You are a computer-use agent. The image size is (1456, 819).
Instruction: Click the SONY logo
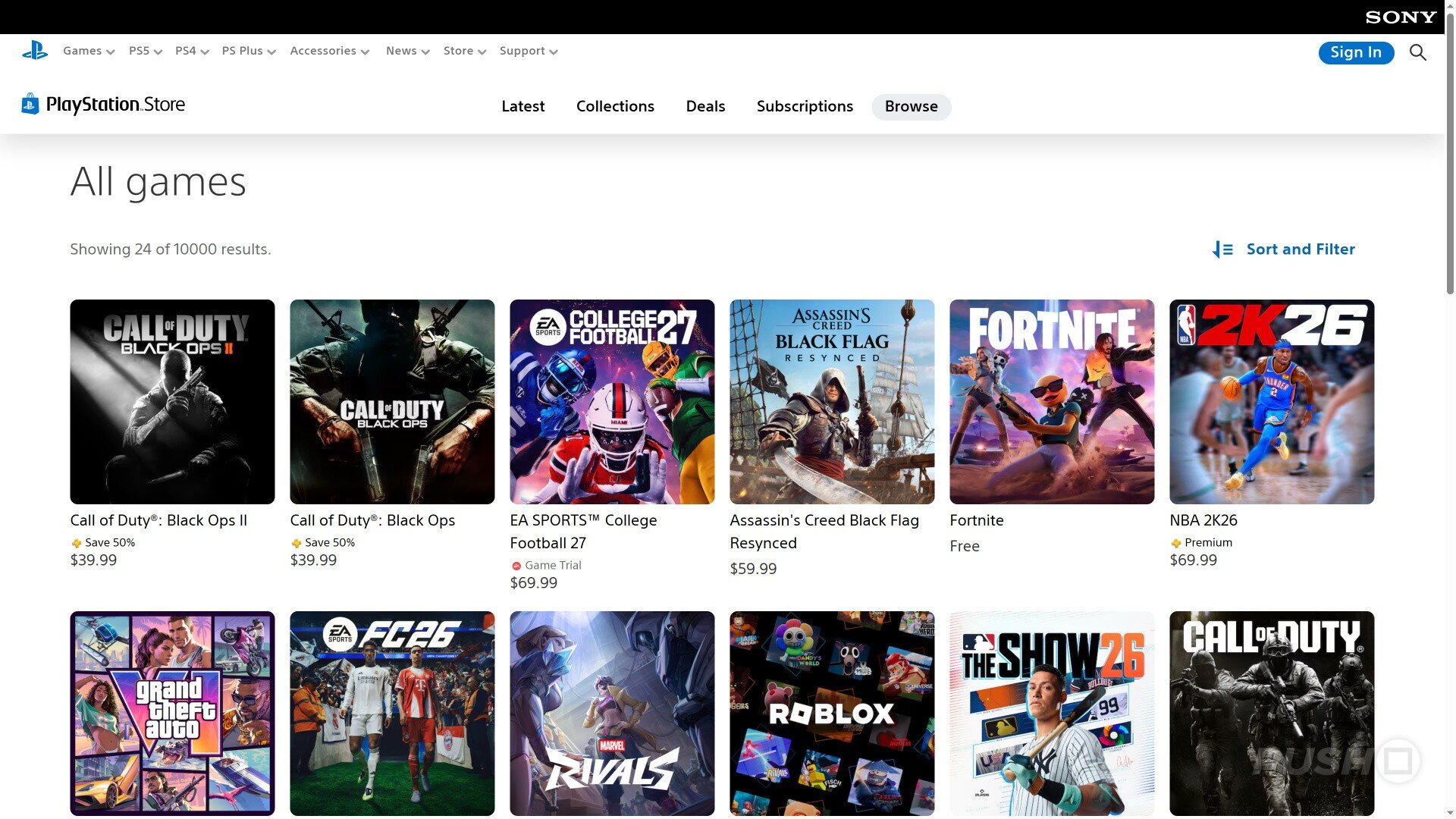pyautogui.click(x=1401, y=17)
